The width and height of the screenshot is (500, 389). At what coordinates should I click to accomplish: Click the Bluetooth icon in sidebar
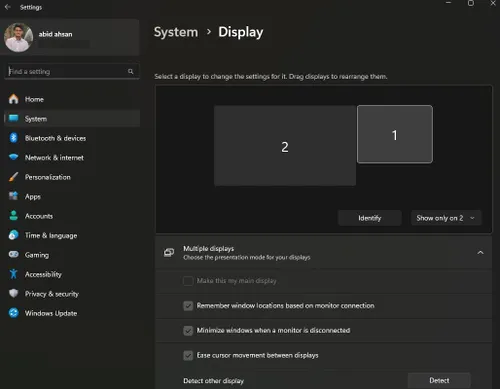(x=13, y=138)
